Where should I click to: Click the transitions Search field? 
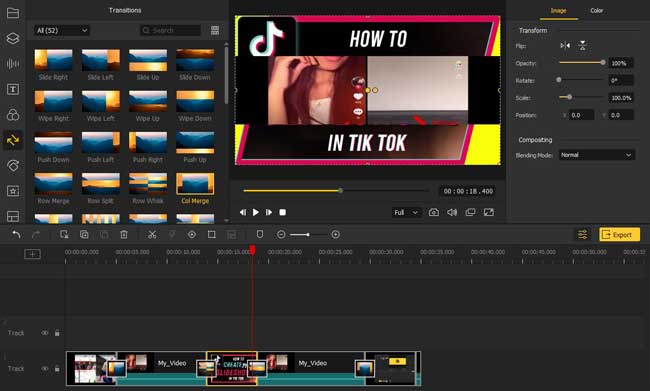tap(170, 30)
